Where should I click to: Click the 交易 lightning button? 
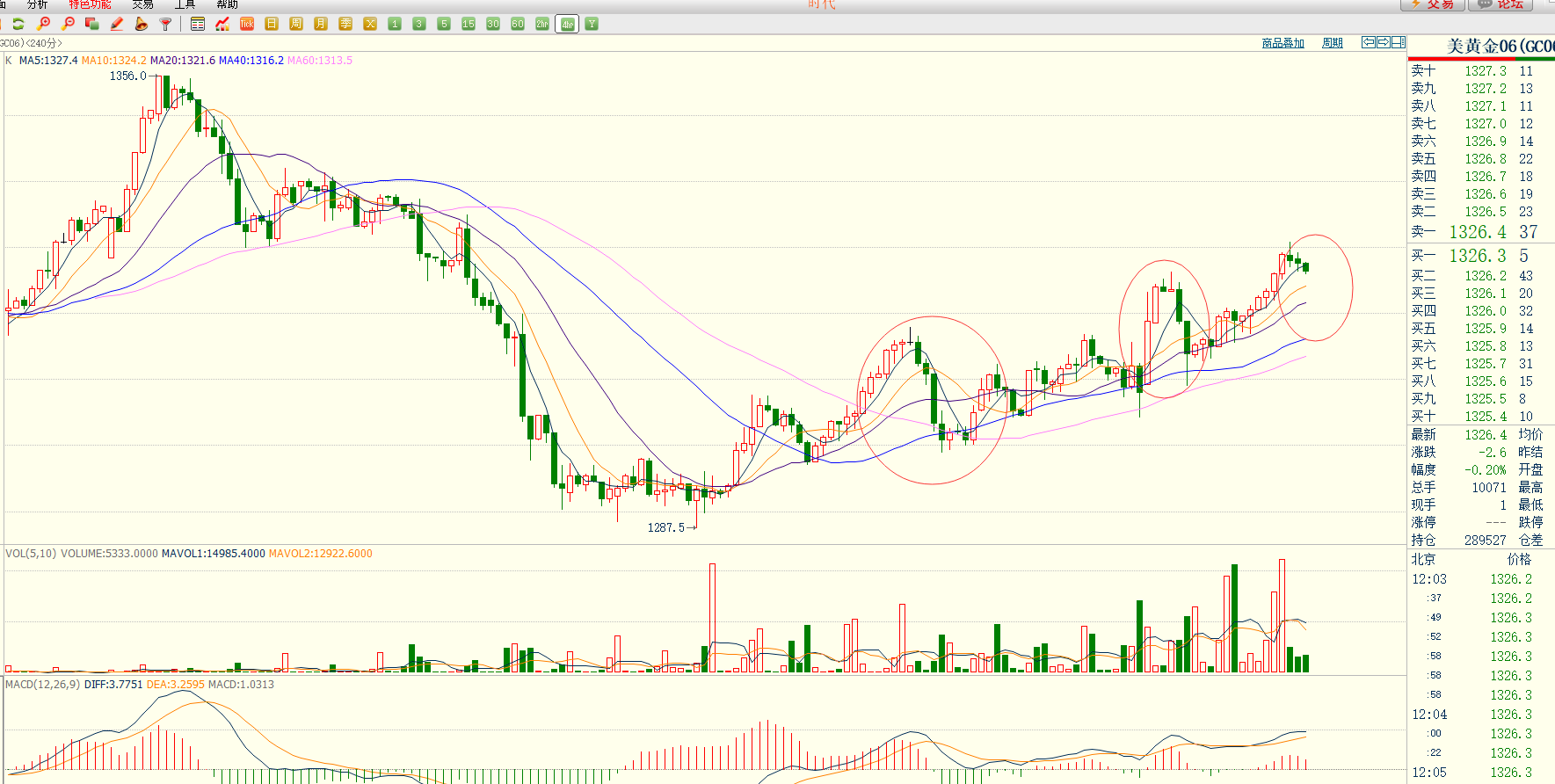pyautogui.click(x=1432, y=4)
